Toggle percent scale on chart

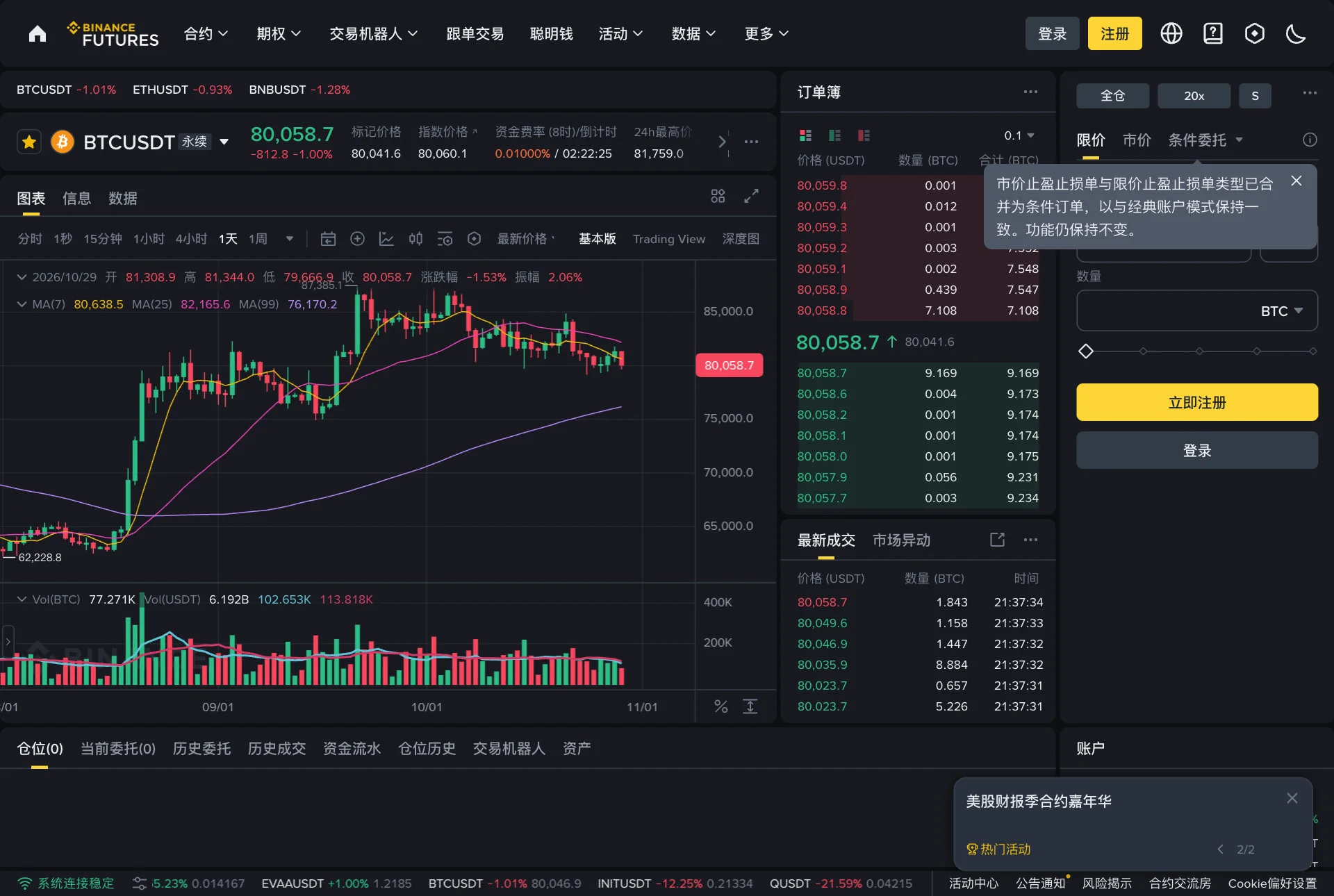[x=721, y=706]
